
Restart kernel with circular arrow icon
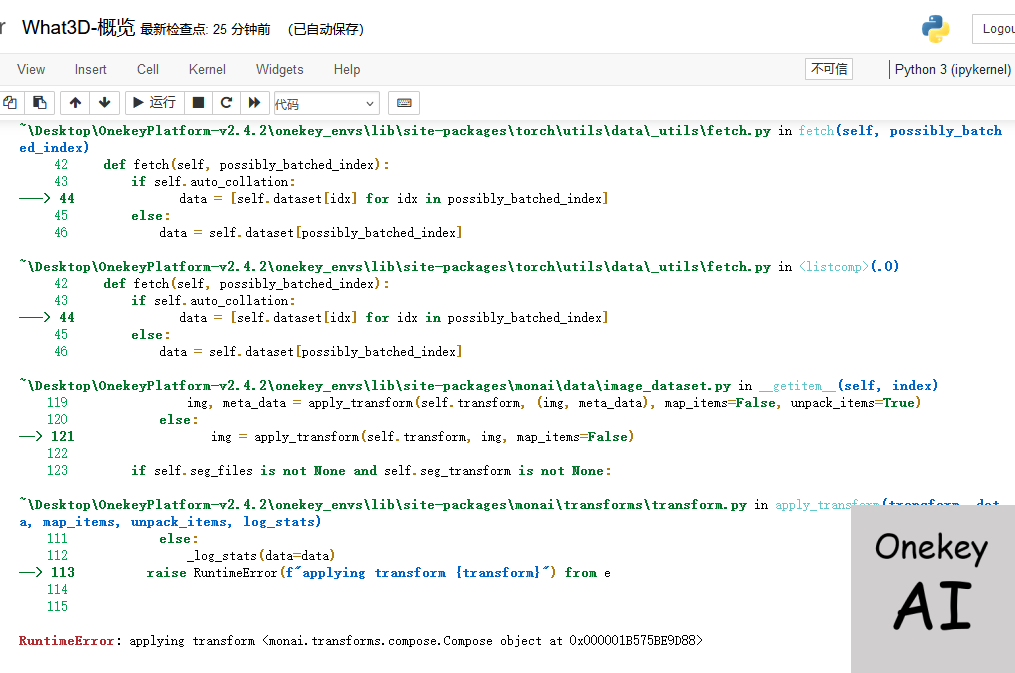tap(226, 102)
